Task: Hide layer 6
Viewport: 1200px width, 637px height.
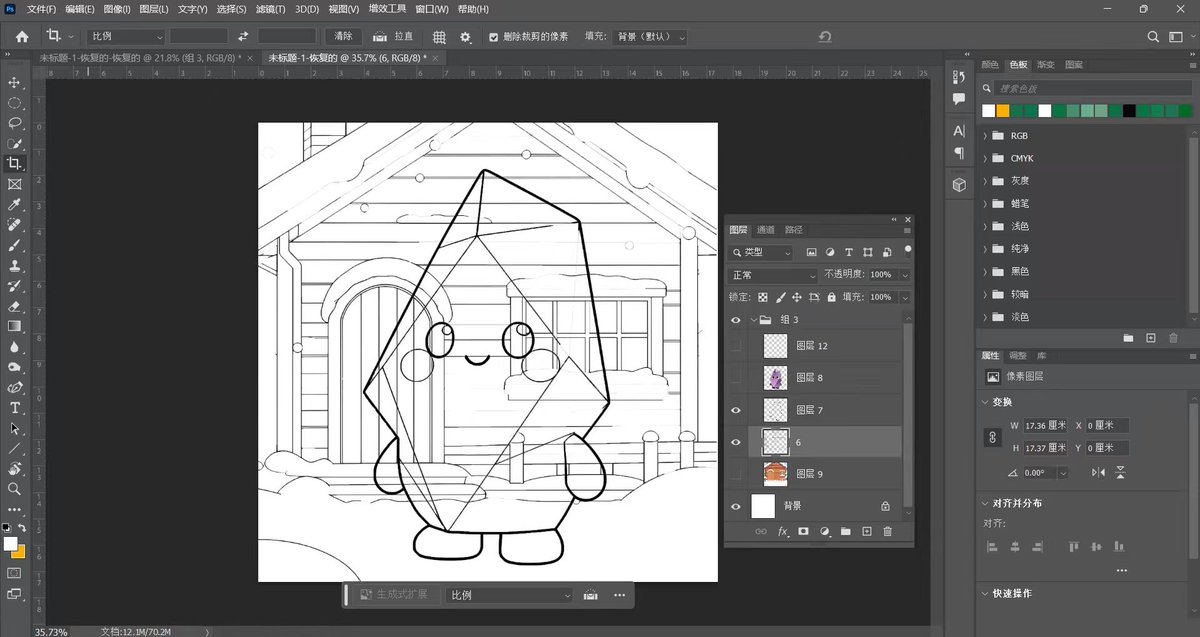Action: [x=736, y=442]
